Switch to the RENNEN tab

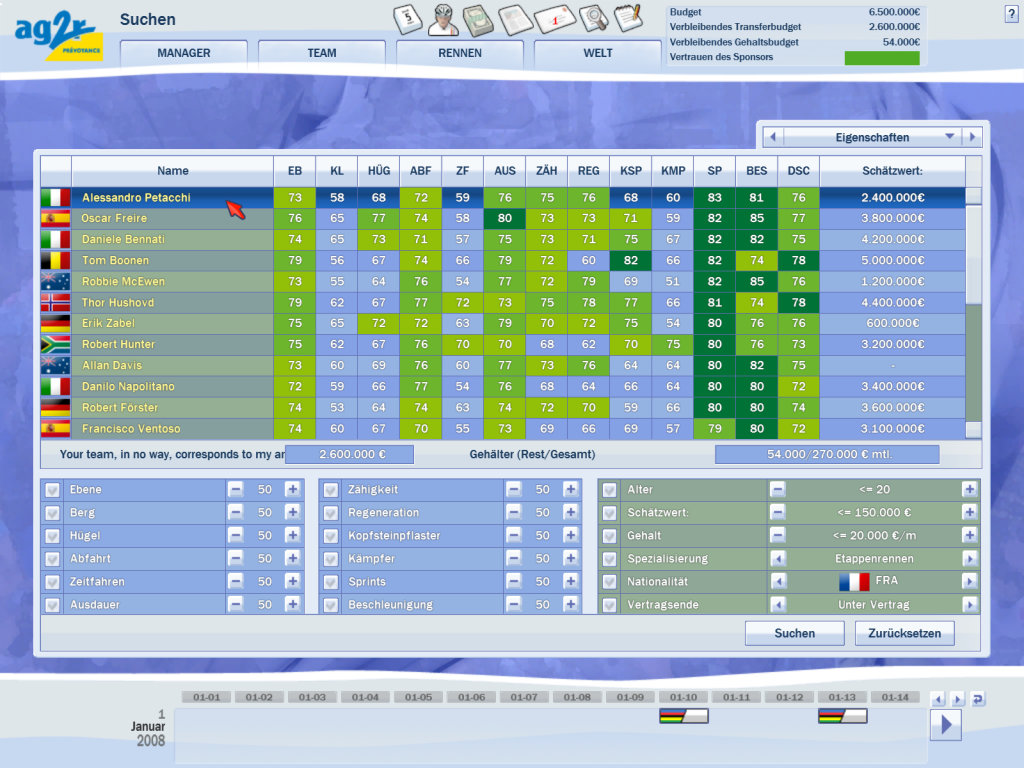tap(460, 53)
